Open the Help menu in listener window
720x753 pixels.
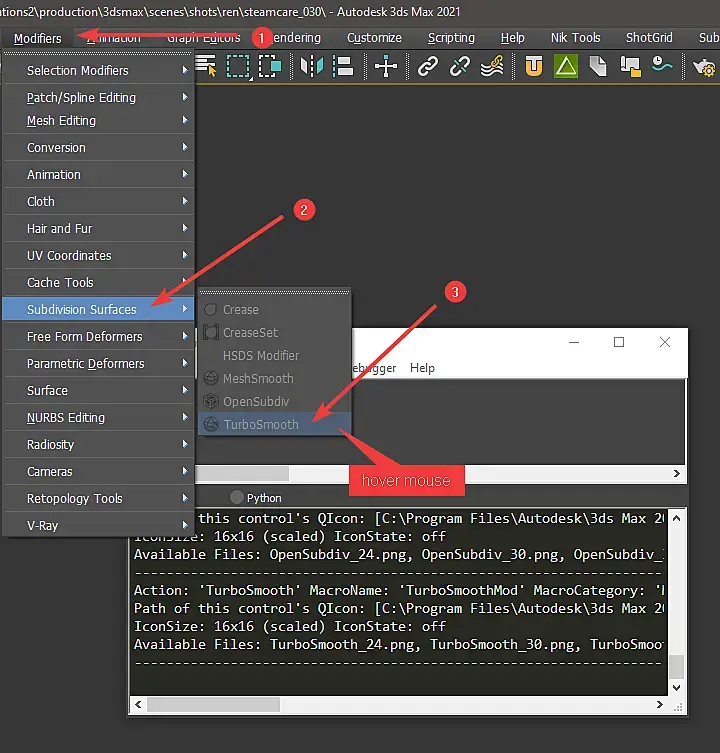coord(422,368)
